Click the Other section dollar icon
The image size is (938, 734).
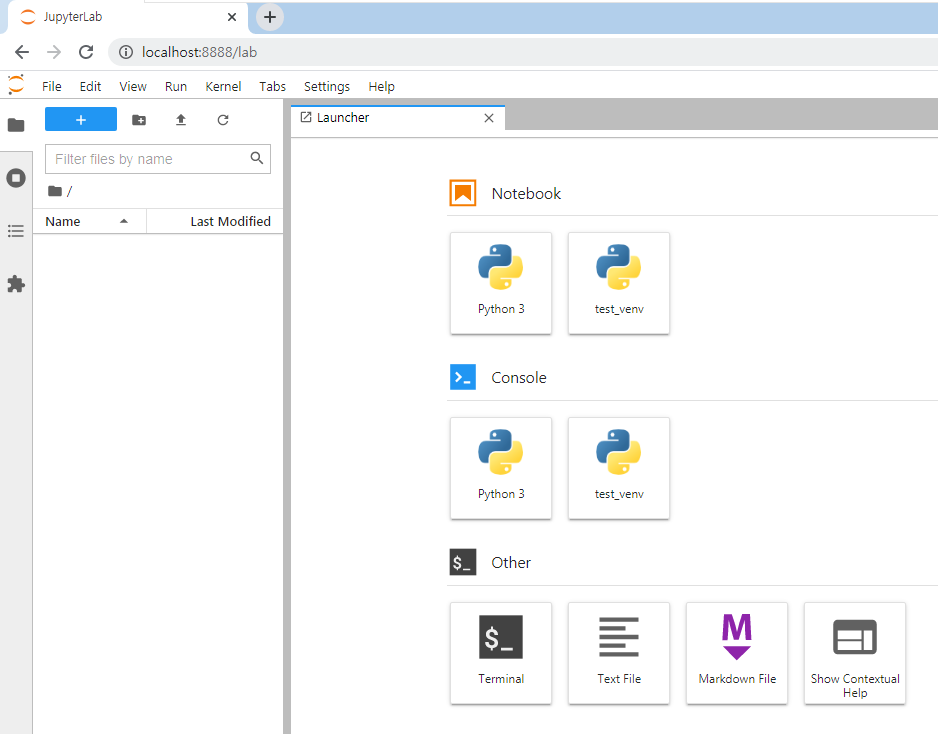click(462, 562)
